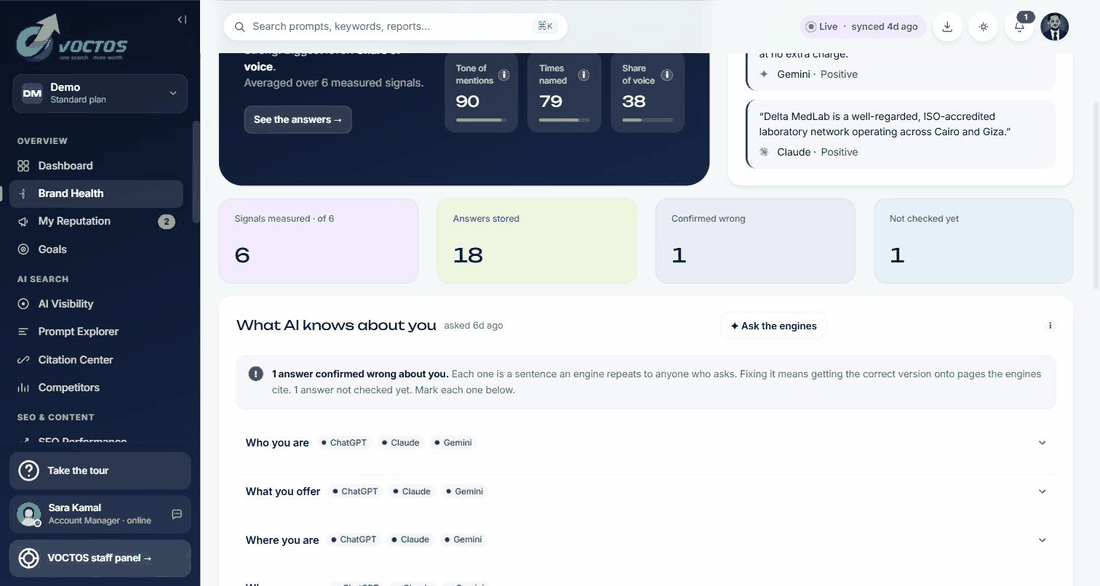The image size is (1100, 586).
Task: Click the alert icon in the wrong-answer notice
Action: pos(255,374)
